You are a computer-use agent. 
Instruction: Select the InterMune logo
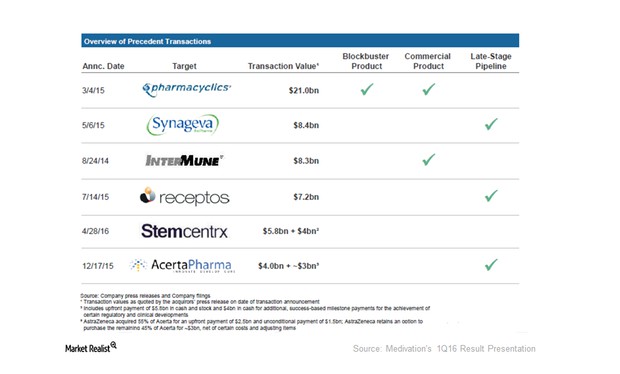(184, 160)
